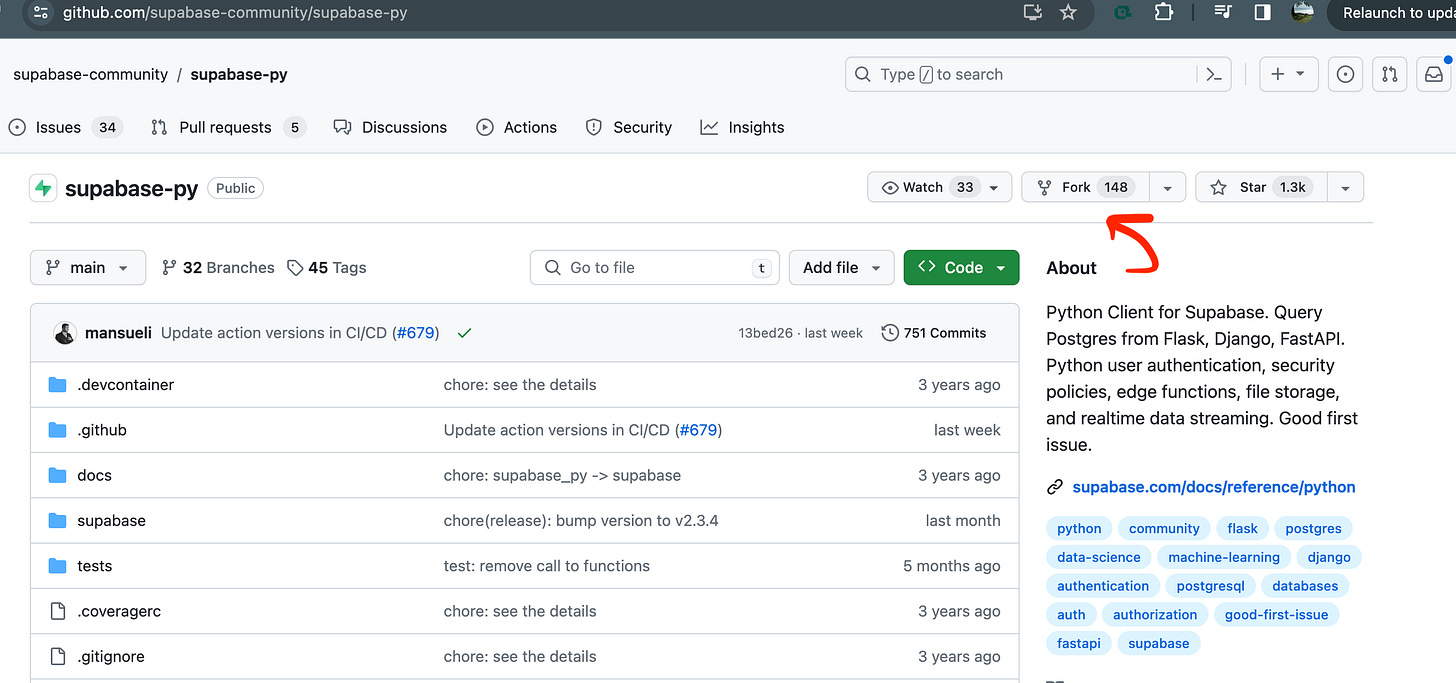Click the Go to file search field
The image size is (1456, 683).
[655, 267]
